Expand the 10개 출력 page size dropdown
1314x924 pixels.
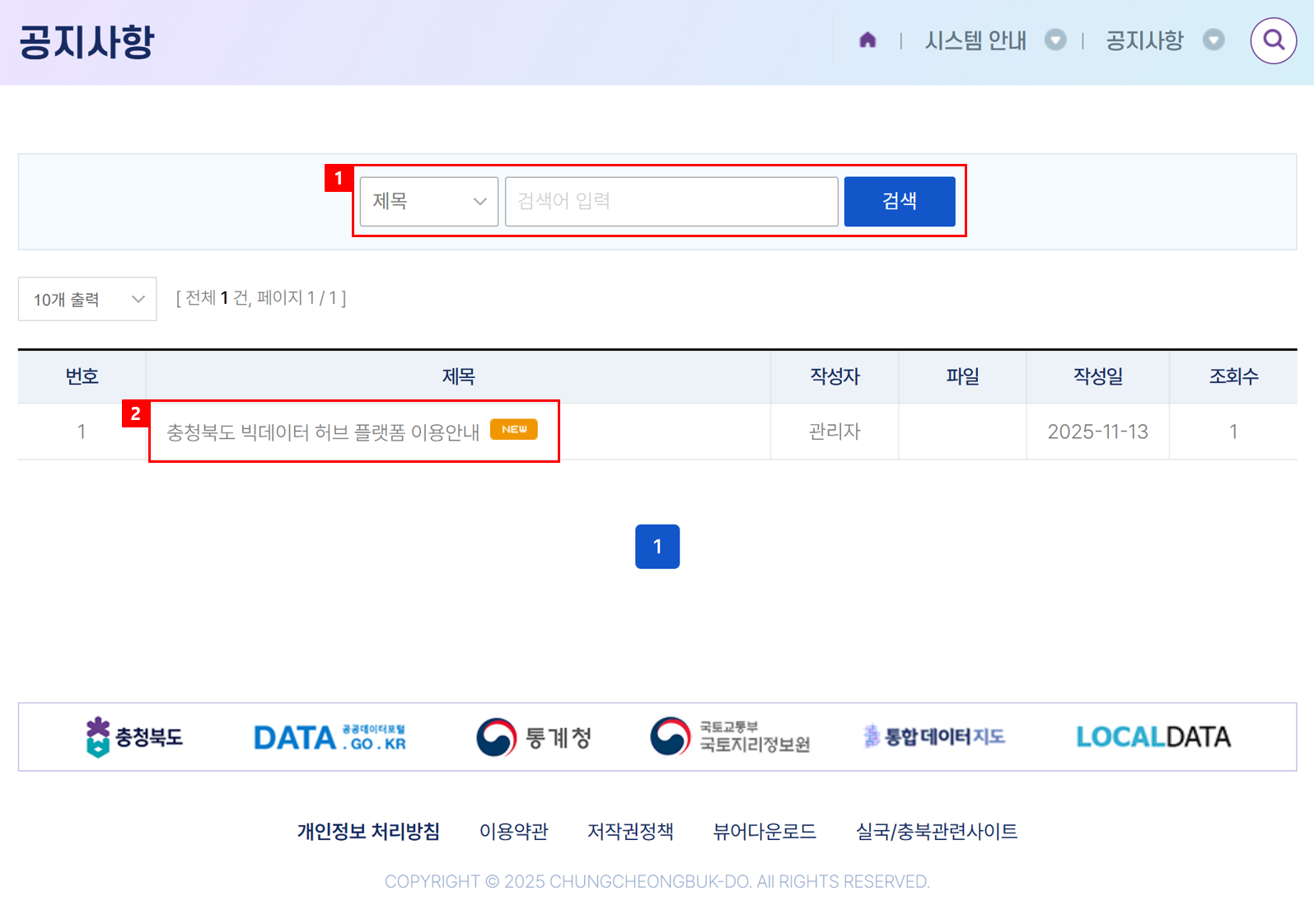pyautogui.click(x=87, y=299)
